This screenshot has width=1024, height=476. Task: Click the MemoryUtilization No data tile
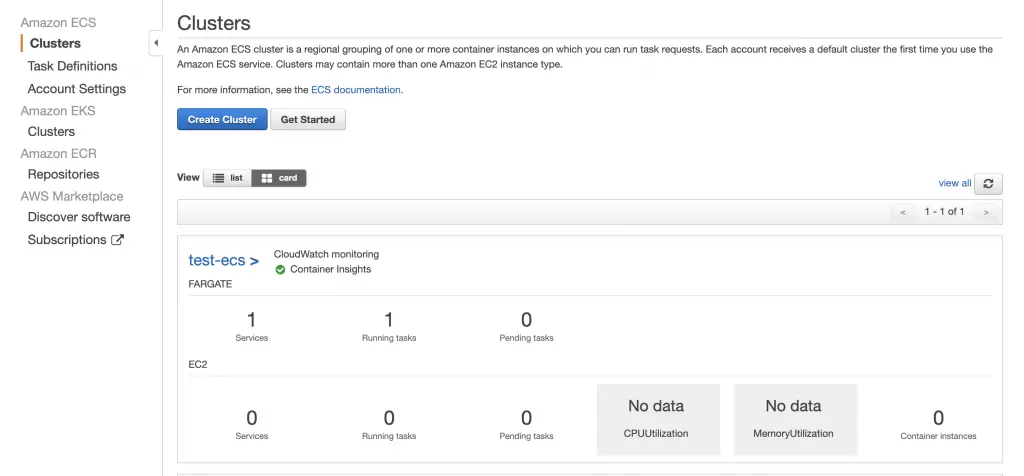click(795, 419)
